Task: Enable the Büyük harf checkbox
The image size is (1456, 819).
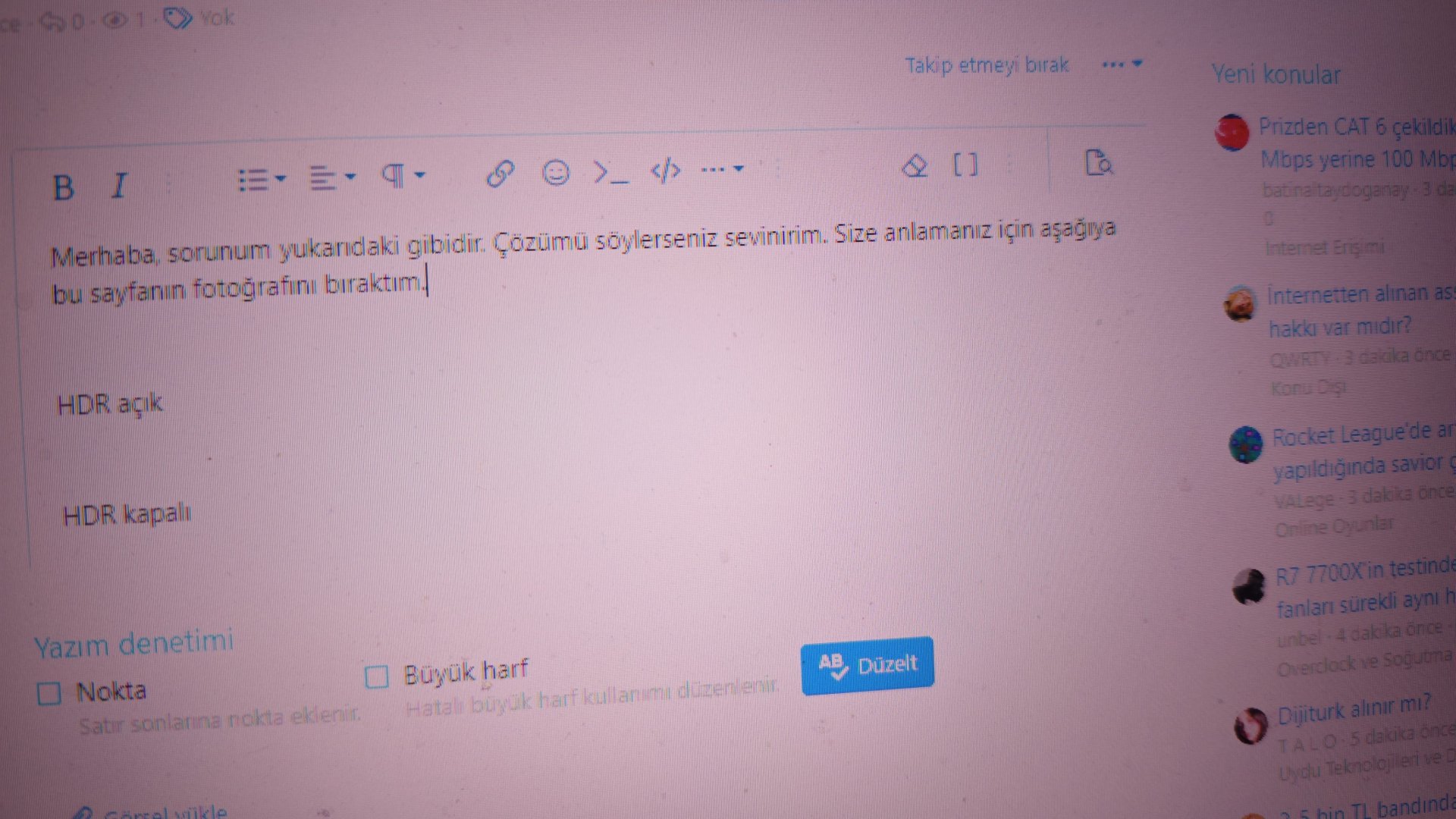Action: coord(377,676)
